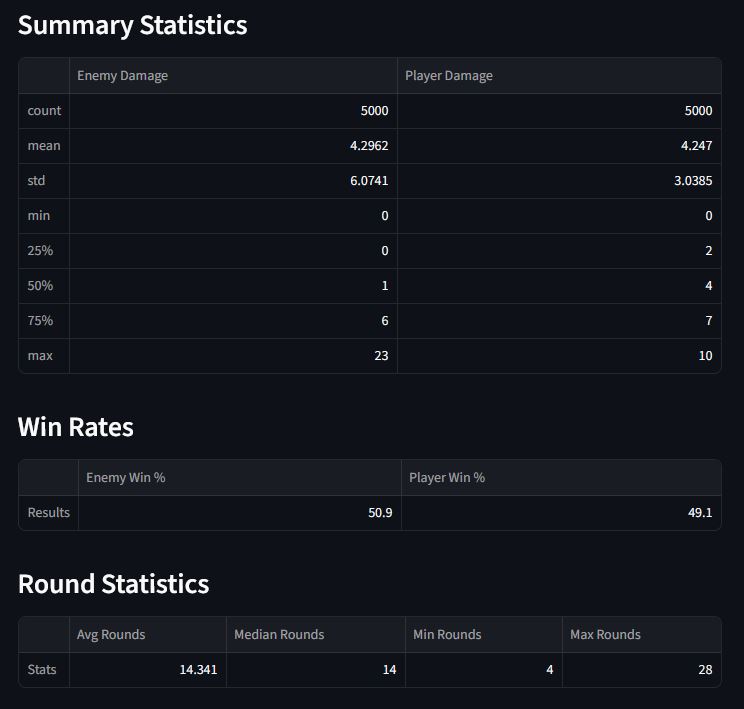Select the 50.9 Enemy Win value cell
744x709 pixels.
point(380,513)
